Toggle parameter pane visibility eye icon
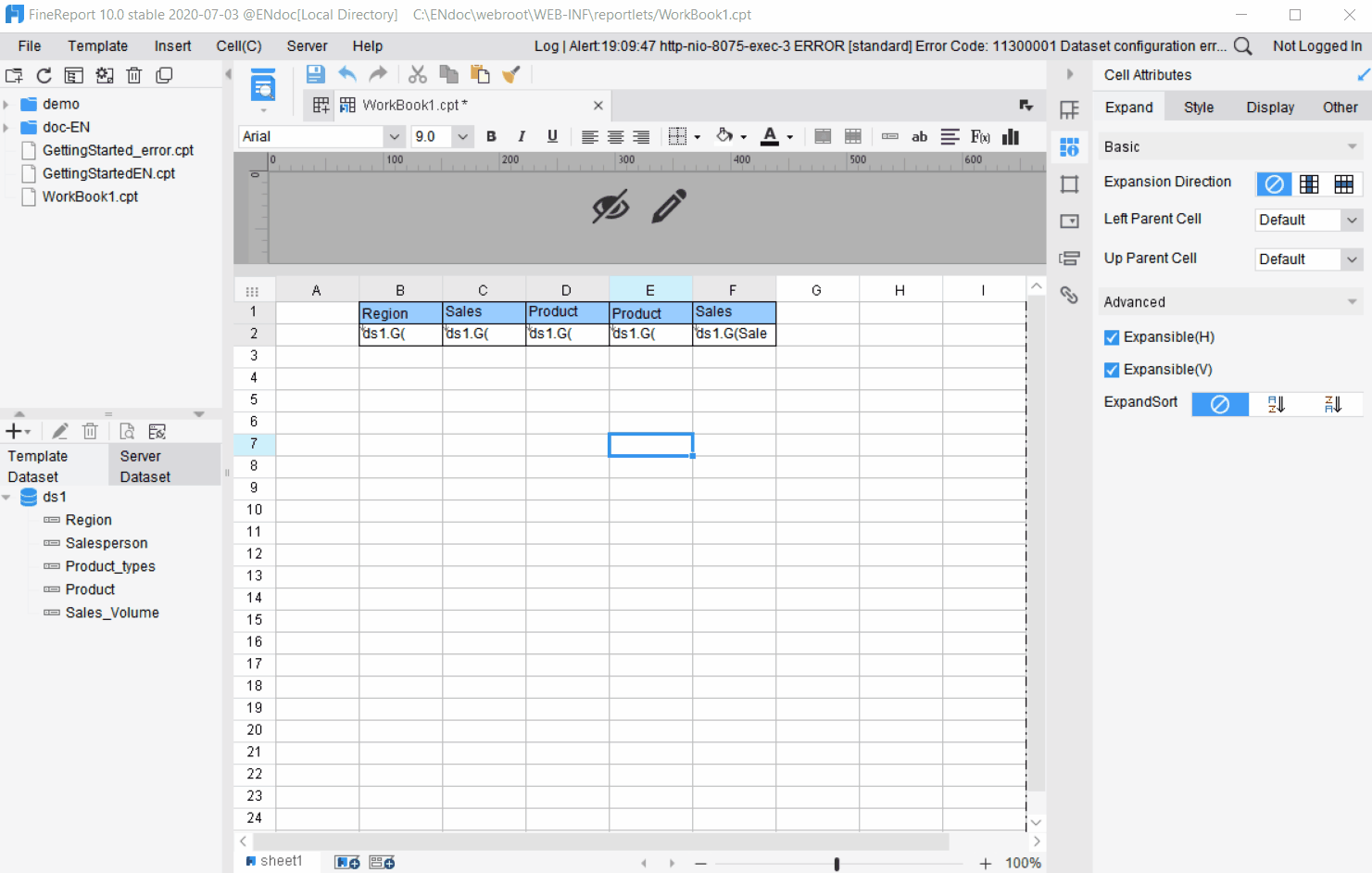 (x=610, y=207)
